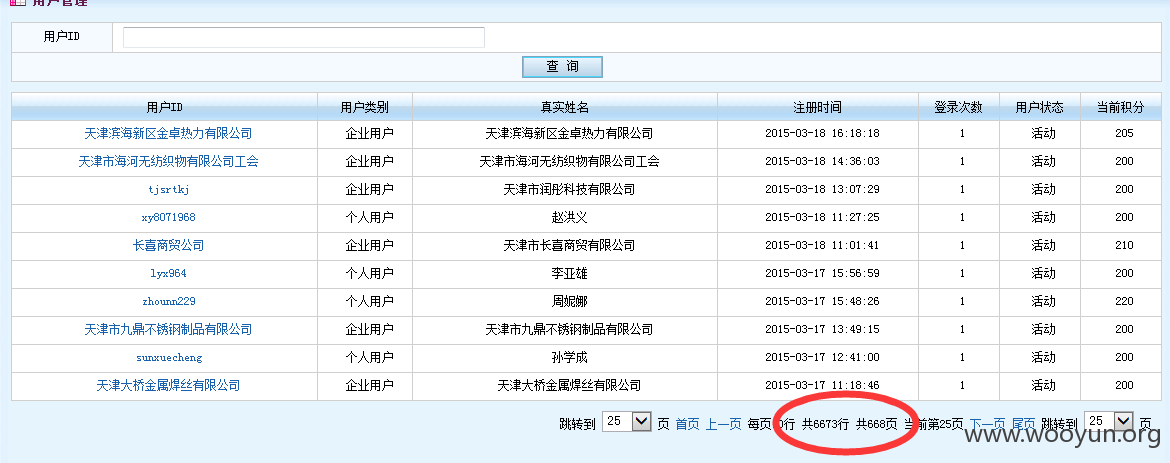This screenshot has width=1170, height=463.
Task: Click the 当前积分 column header
Action: [1120, 108]
